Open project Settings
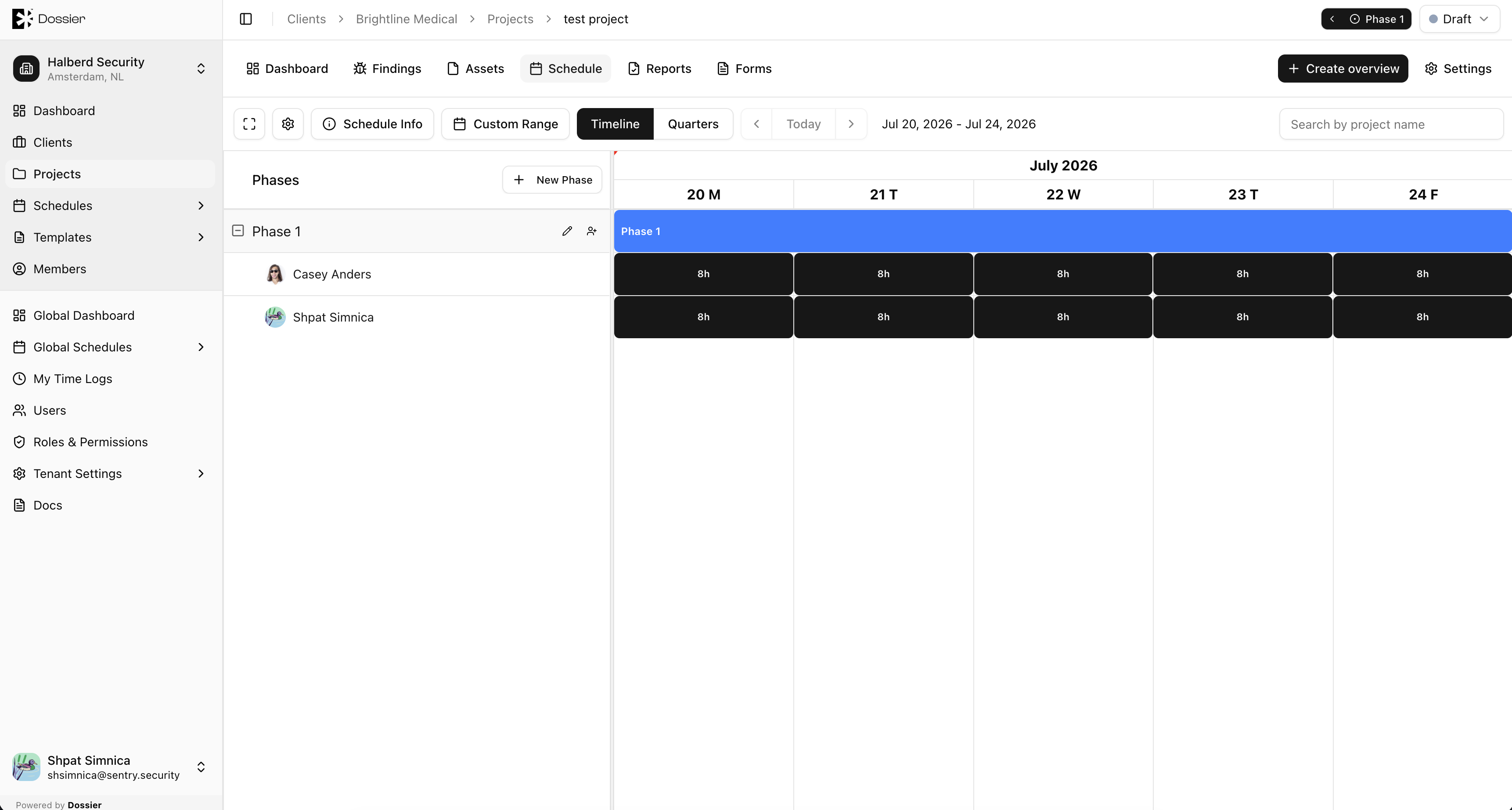 [x=1458, y=69]
